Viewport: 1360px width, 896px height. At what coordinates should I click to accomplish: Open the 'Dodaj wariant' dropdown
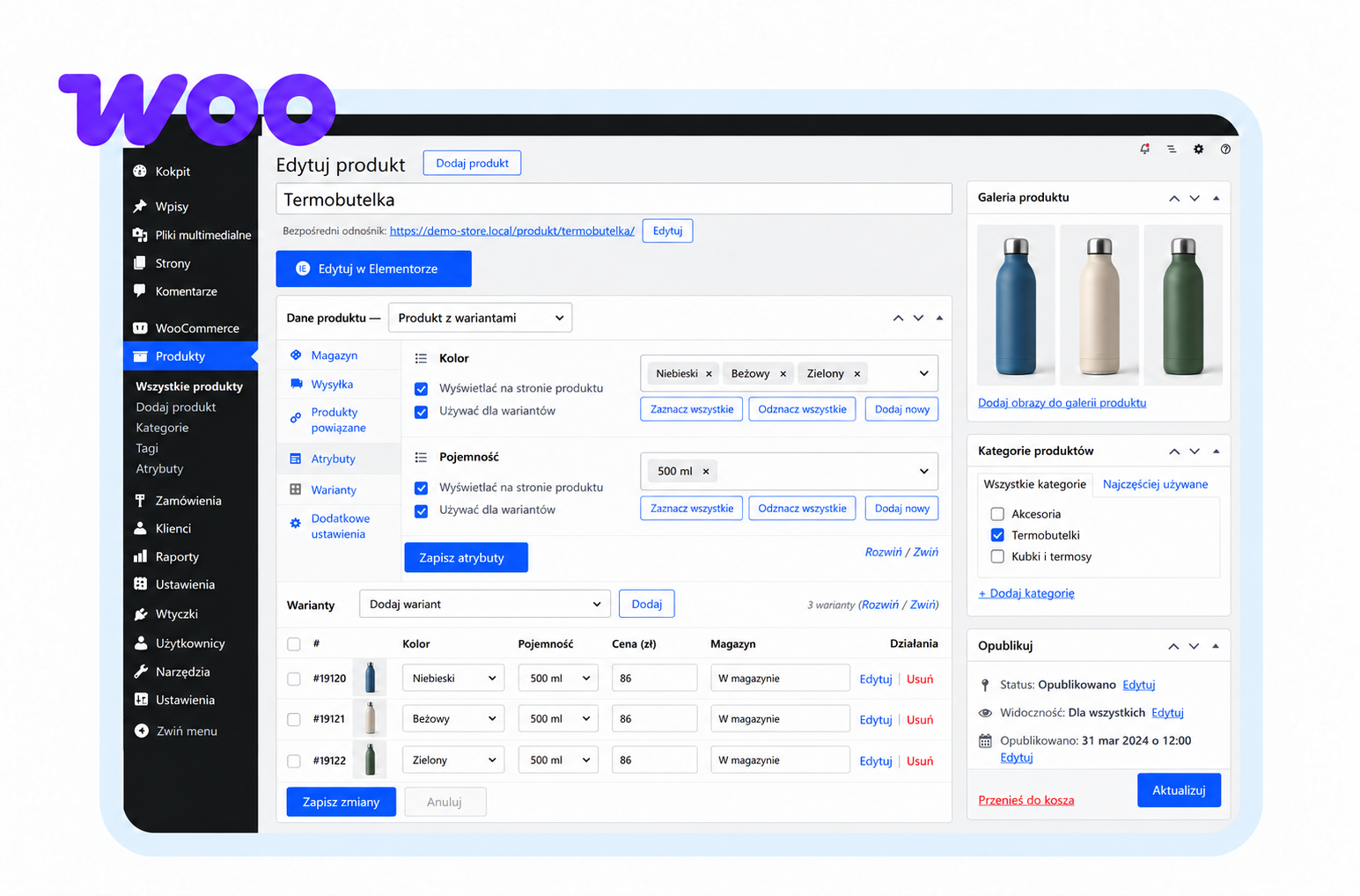click(x=484, y=604)
